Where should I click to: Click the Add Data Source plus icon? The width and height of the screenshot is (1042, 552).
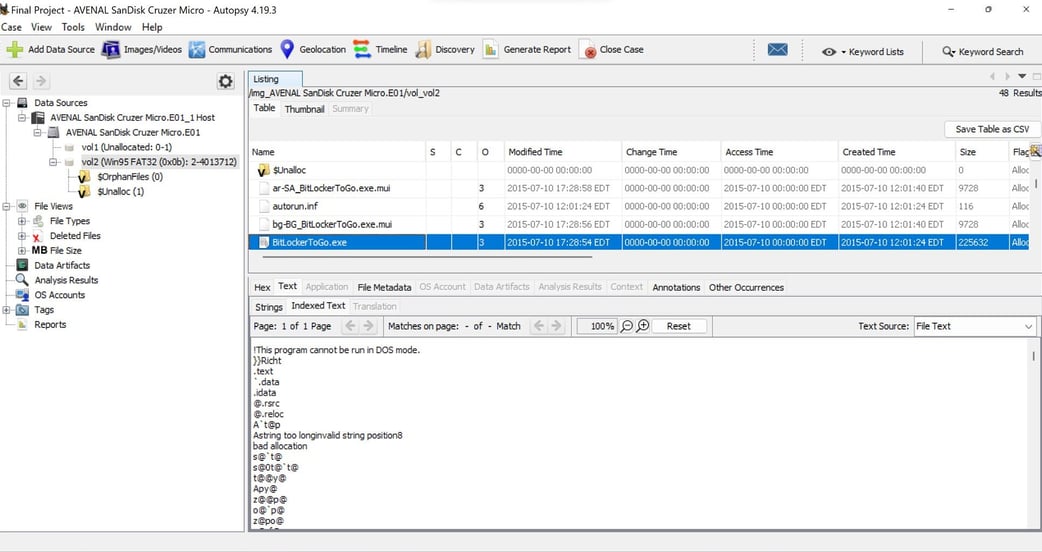tap(15, 49)
